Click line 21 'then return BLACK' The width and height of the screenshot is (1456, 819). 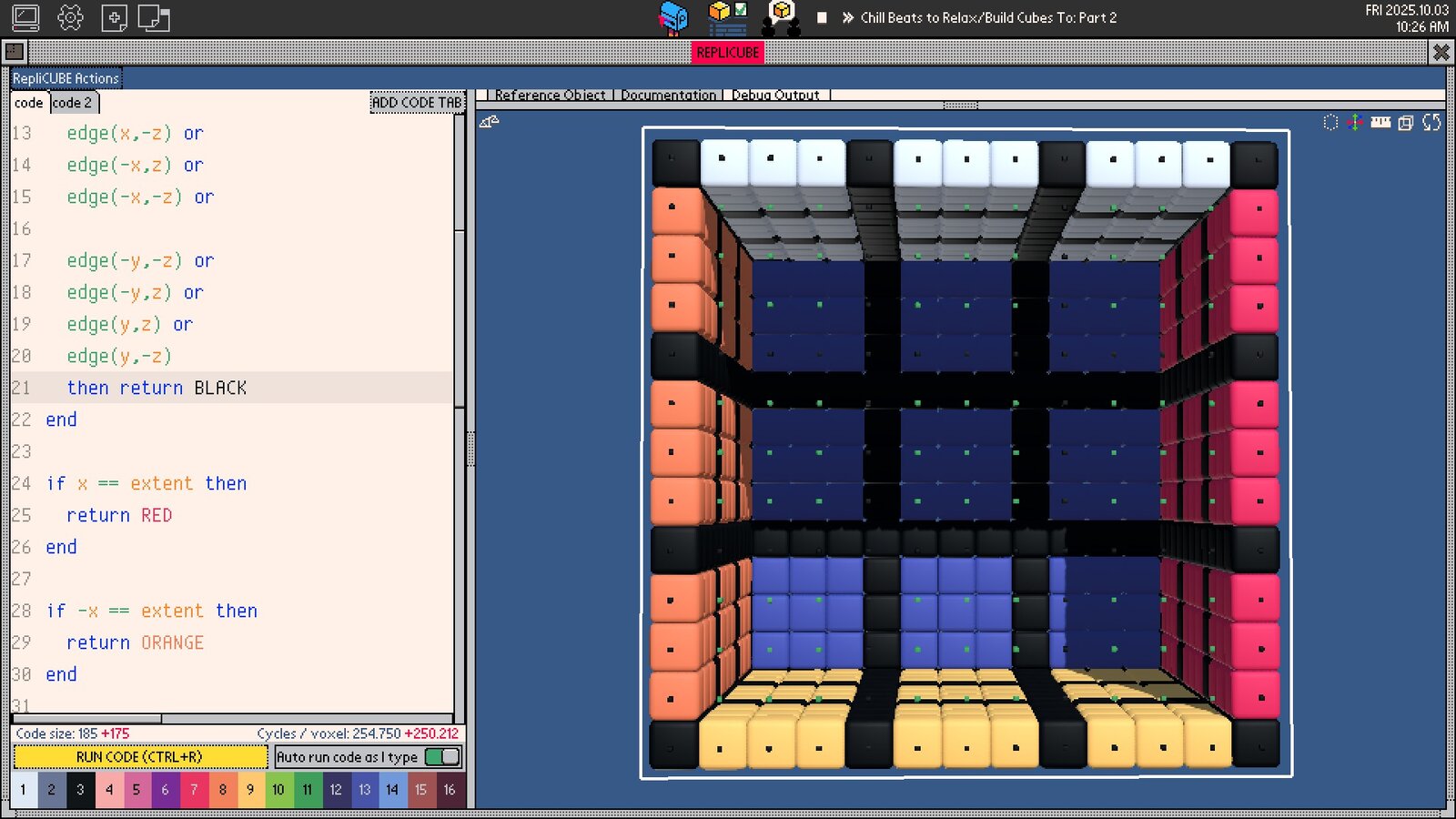[x=157, y=388]
